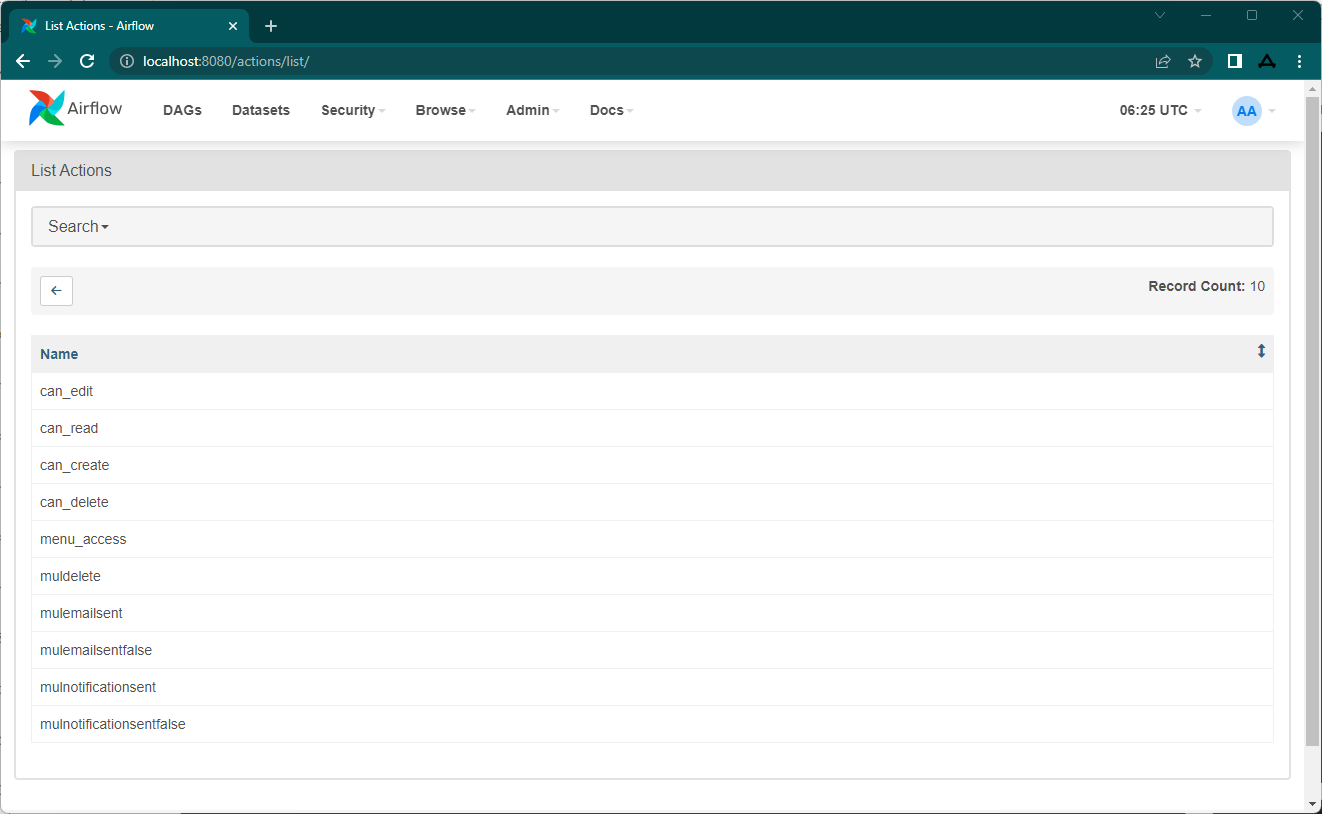Viewport: 1322px width, 814px height.
Task: Open the Browse dropdown menu
Action: click(x=445, y=110)
